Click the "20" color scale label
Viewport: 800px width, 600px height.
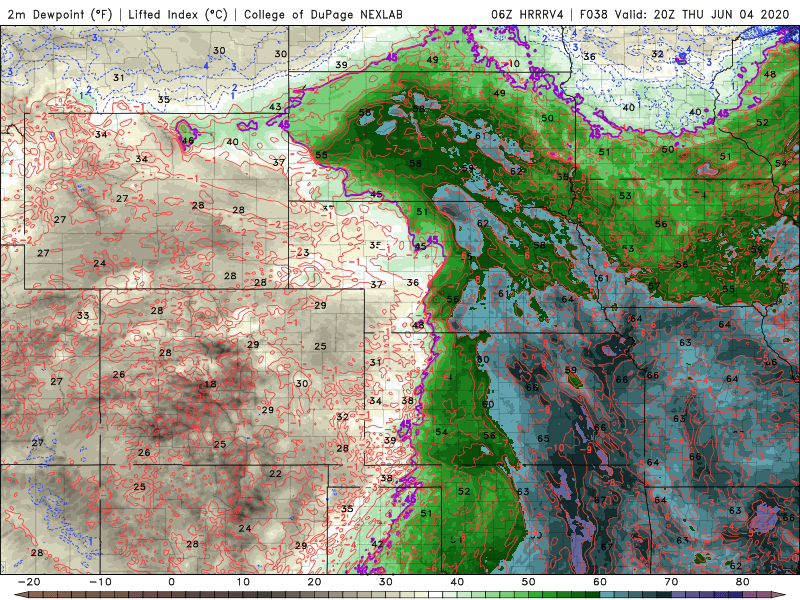[x=314, y=582]
